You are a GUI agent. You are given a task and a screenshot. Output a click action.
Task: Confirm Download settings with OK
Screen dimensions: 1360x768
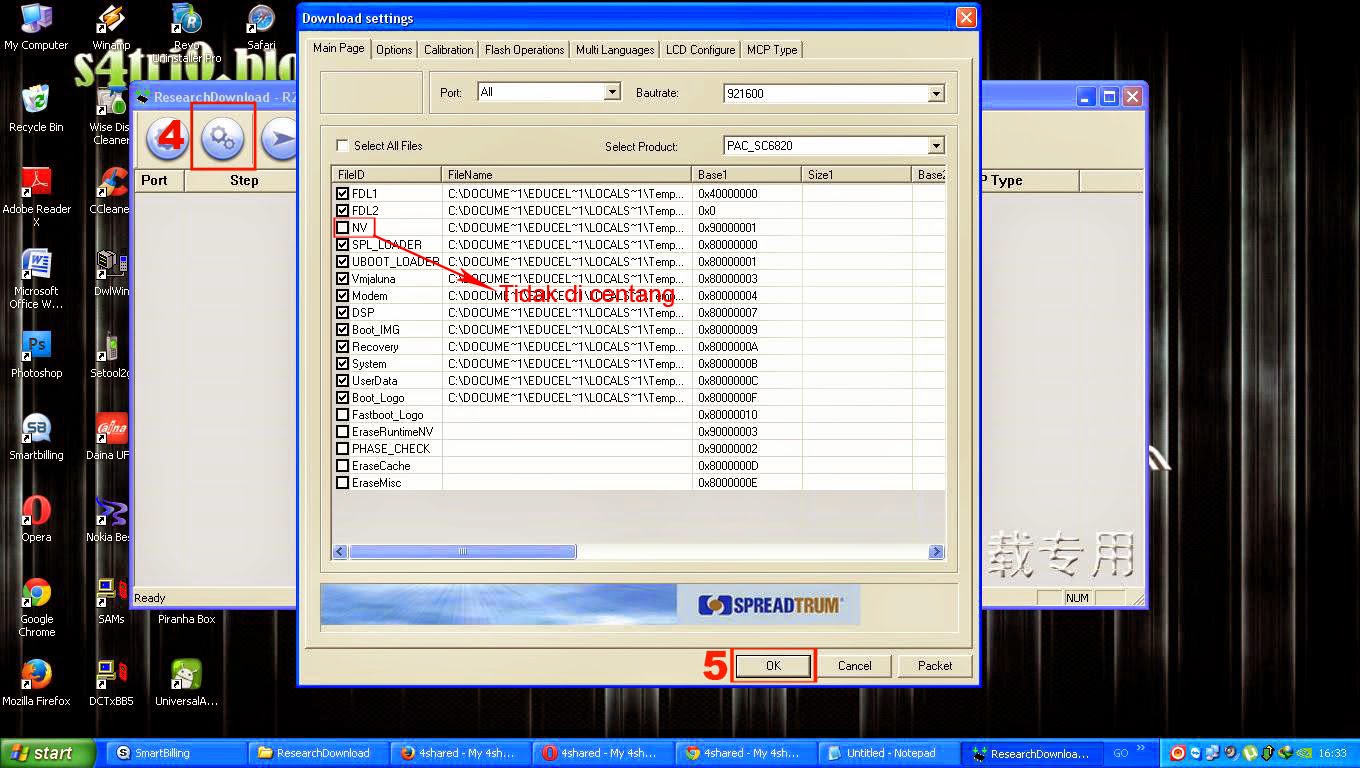[773, 666]
